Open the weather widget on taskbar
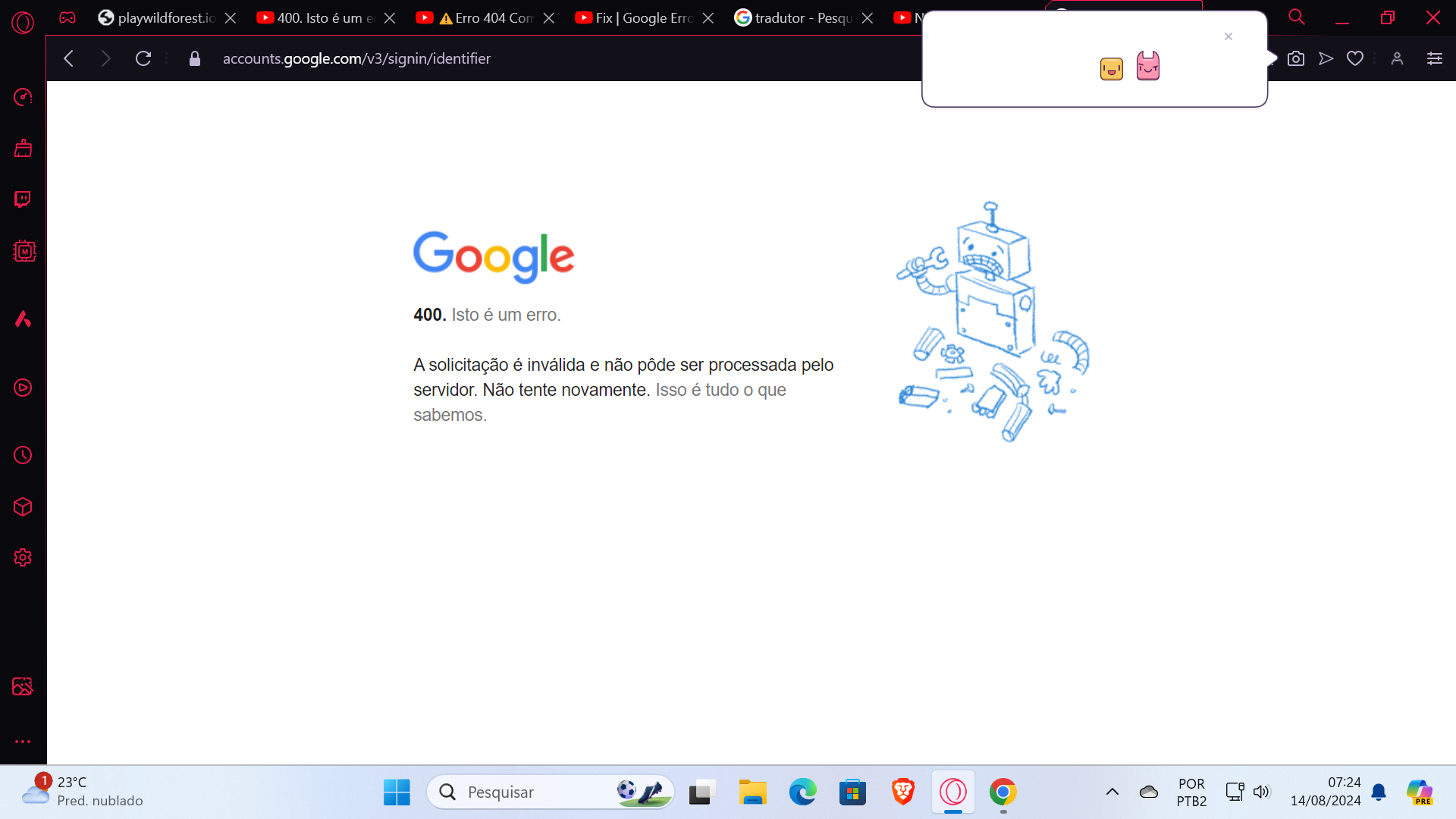 point(82,791)
